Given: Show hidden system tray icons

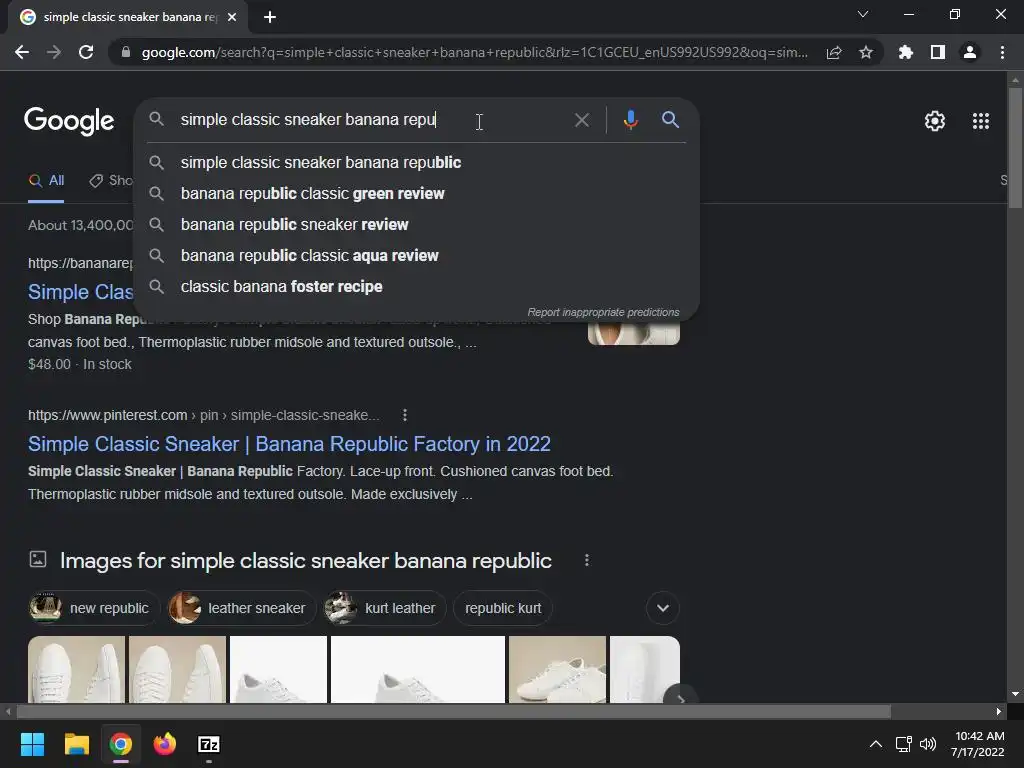Looking at the screenshot, I should point(876,744).
